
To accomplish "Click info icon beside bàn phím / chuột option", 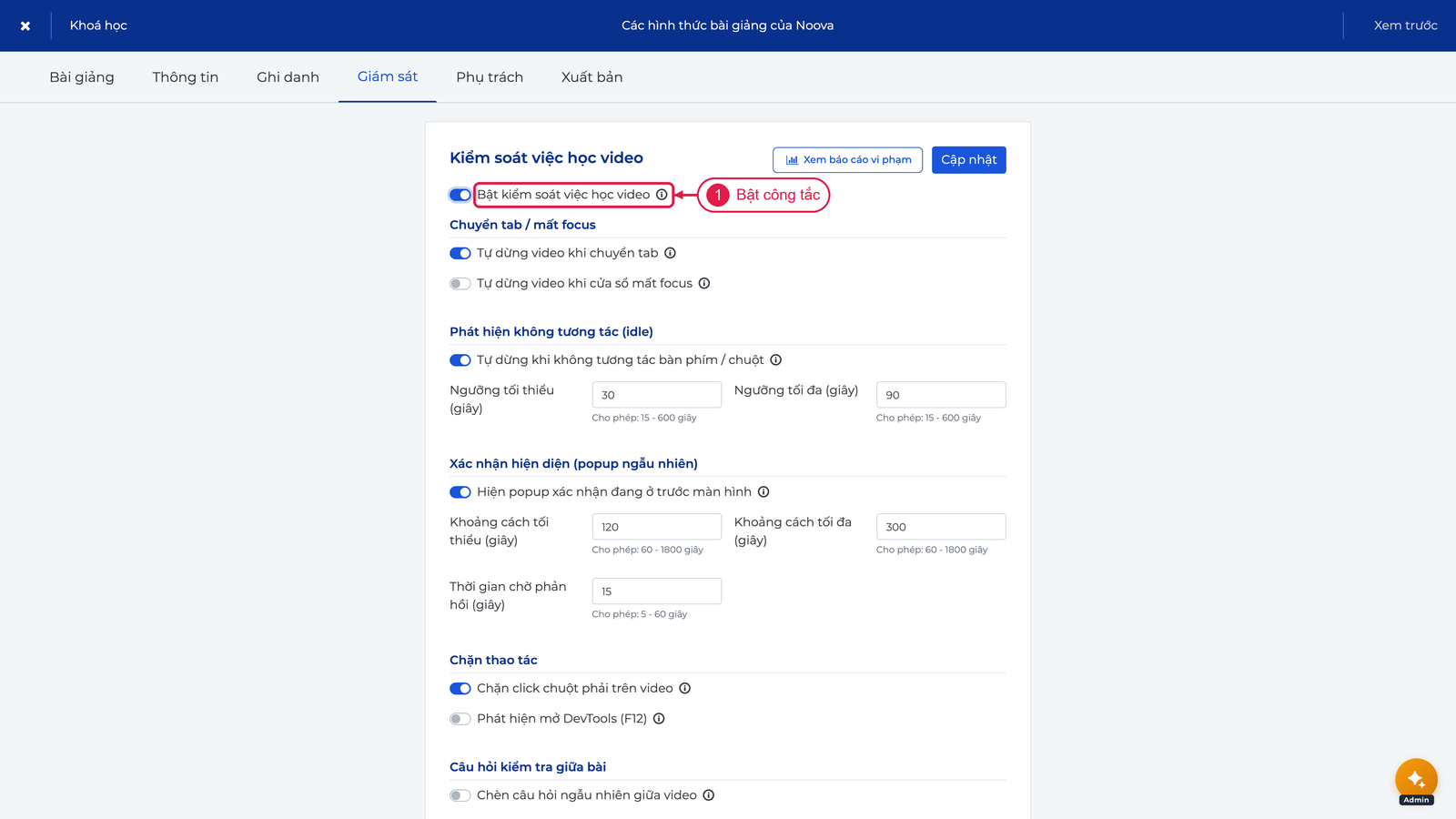I will pyautogui.click(x=776, y=359).
